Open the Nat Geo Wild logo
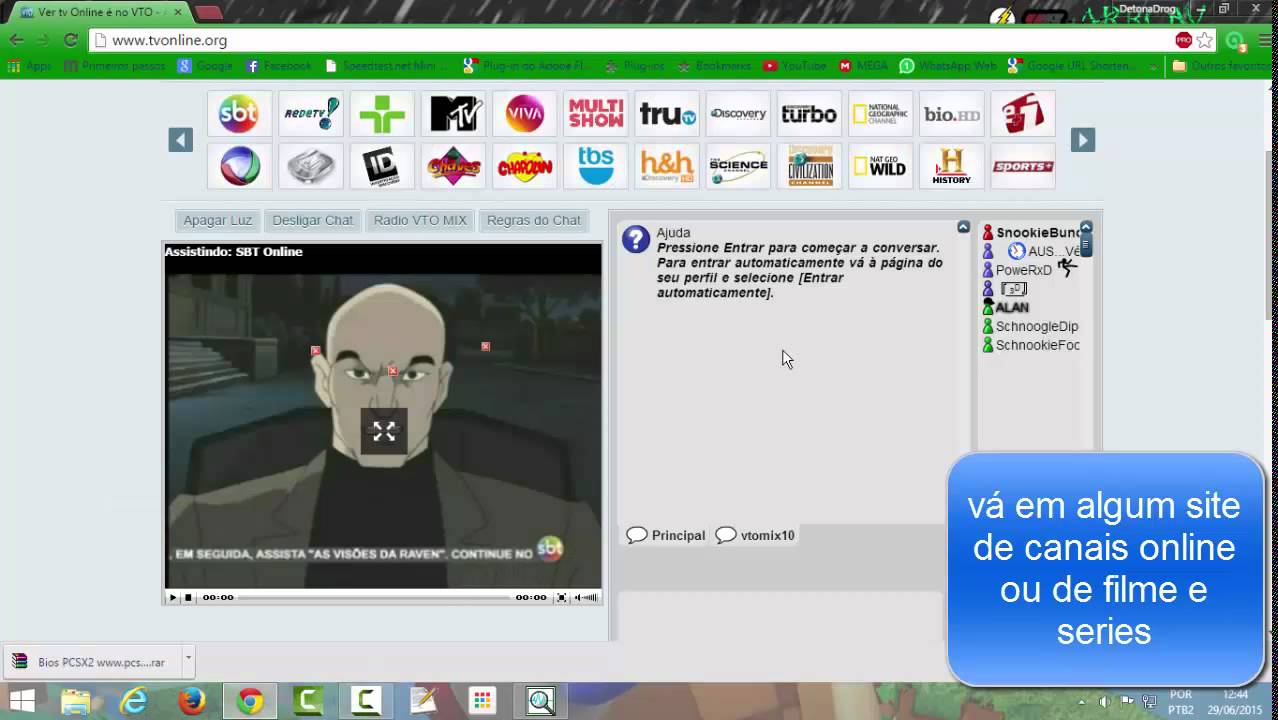The image size is (1278, 720). coord(880,166)
